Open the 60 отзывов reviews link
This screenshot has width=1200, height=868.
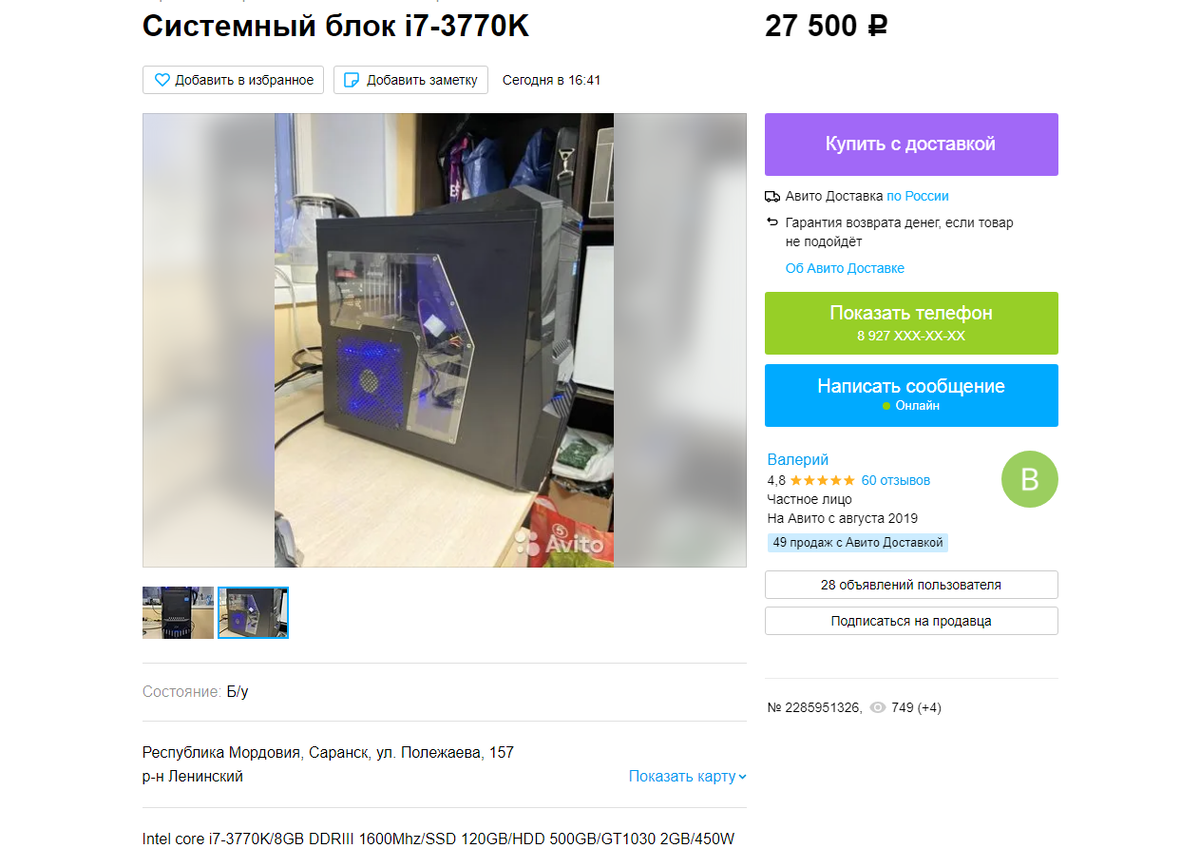(x=895, y=481)
